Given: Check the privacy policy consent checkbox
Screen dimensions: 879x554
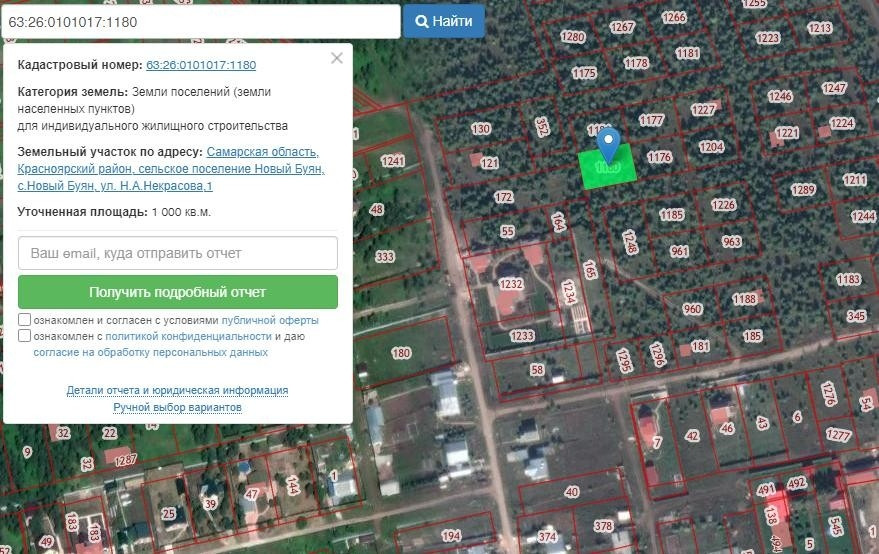Looking at the screenshot, I should coord(24,335).
